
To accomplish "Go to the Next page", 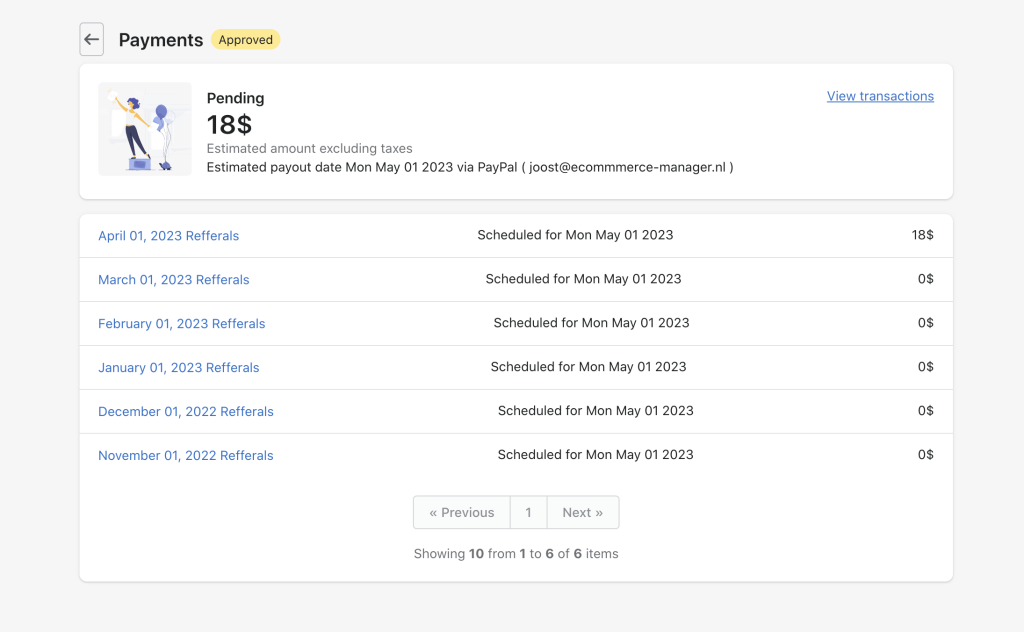I will point(583,513).
